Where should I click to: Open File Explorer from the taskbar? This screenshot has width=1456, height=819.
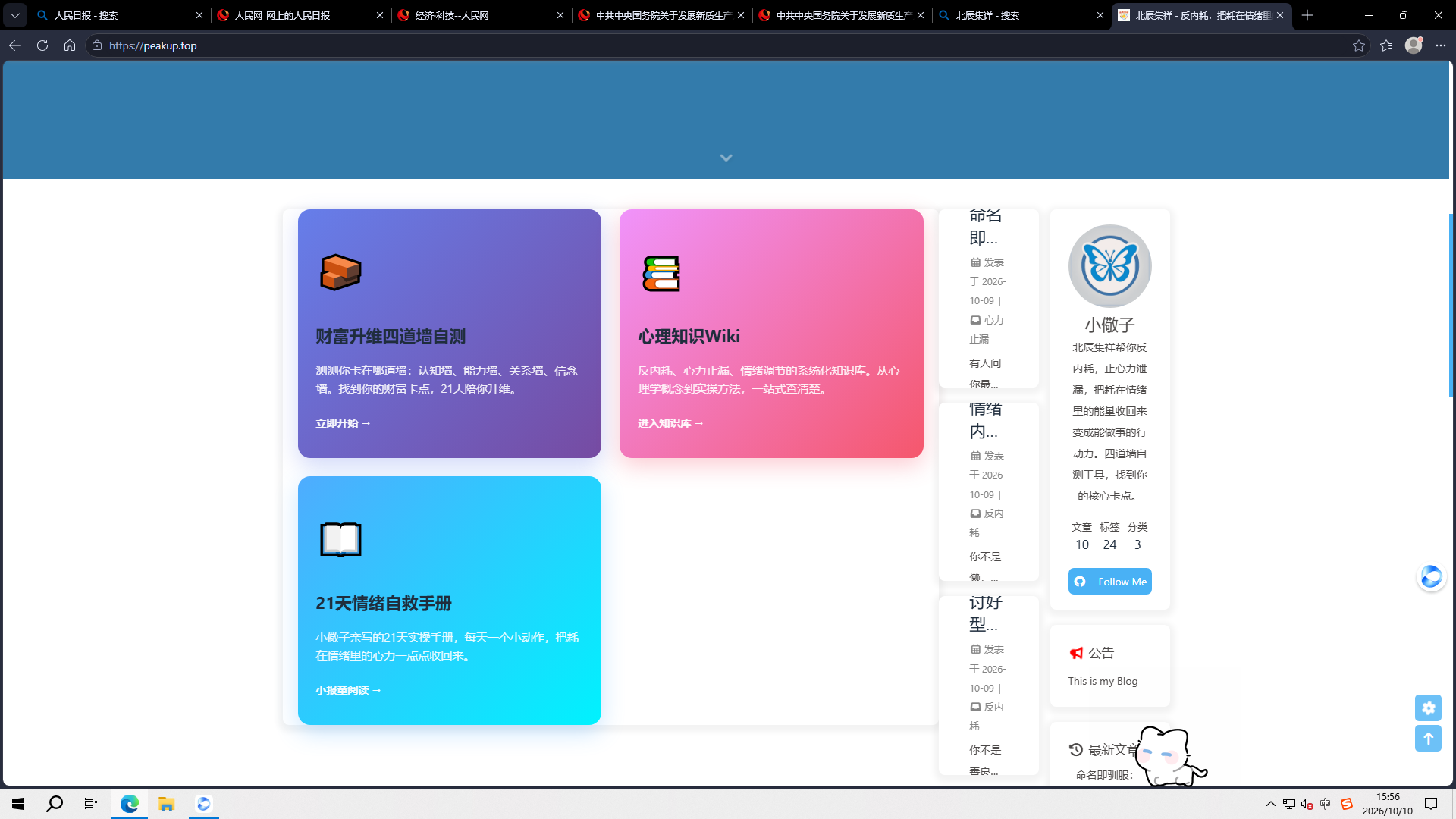pos(167,804)
